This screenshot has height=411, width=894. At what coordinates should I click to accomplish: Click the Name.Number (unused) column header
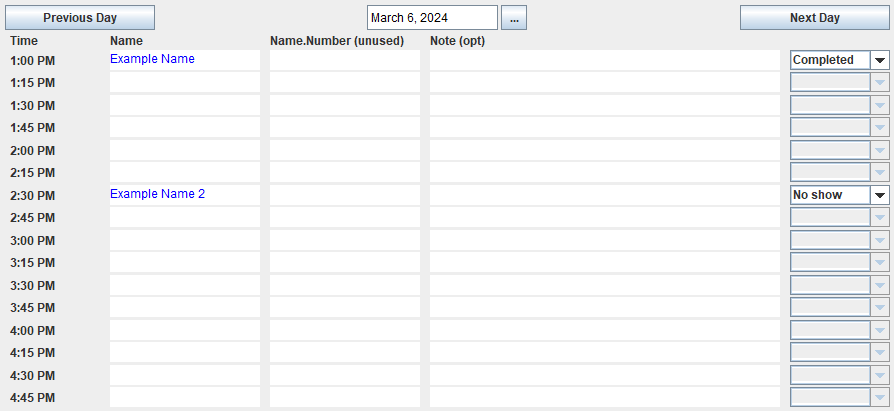pos(337,41)
